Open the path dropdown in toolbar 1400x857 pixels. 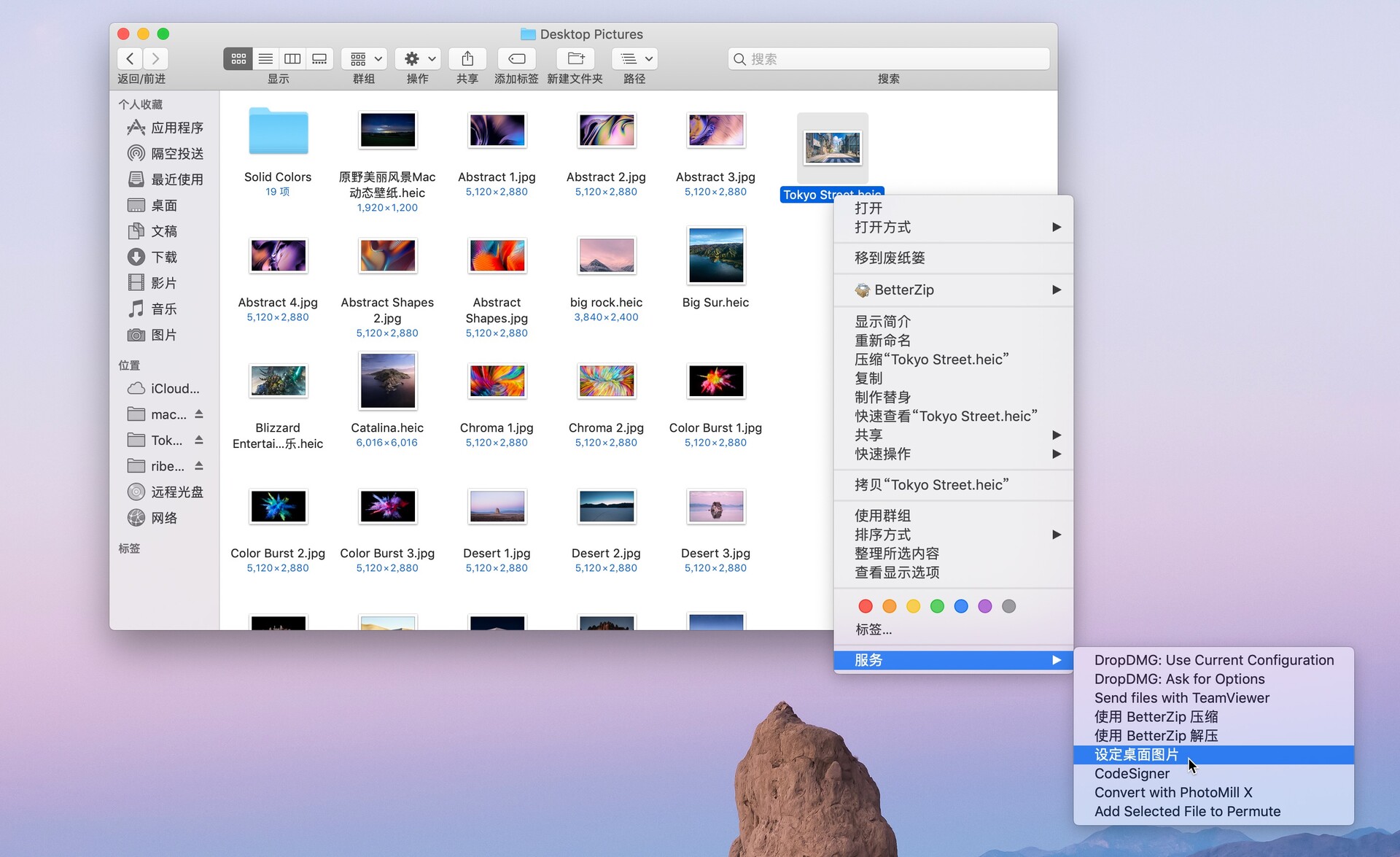634,59
